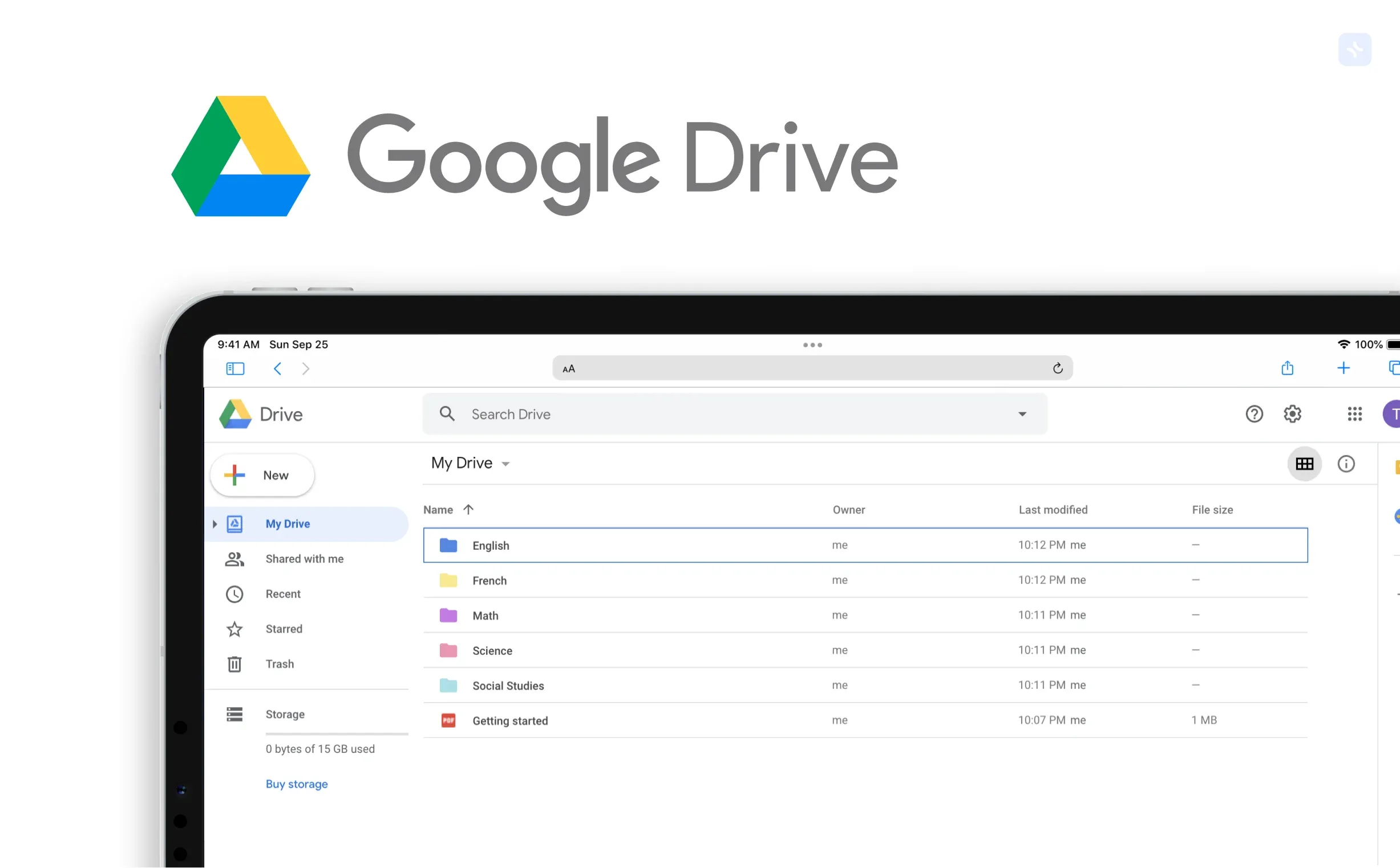Click the Storage stack icon
1400x868 pixels.
(234, 713)
